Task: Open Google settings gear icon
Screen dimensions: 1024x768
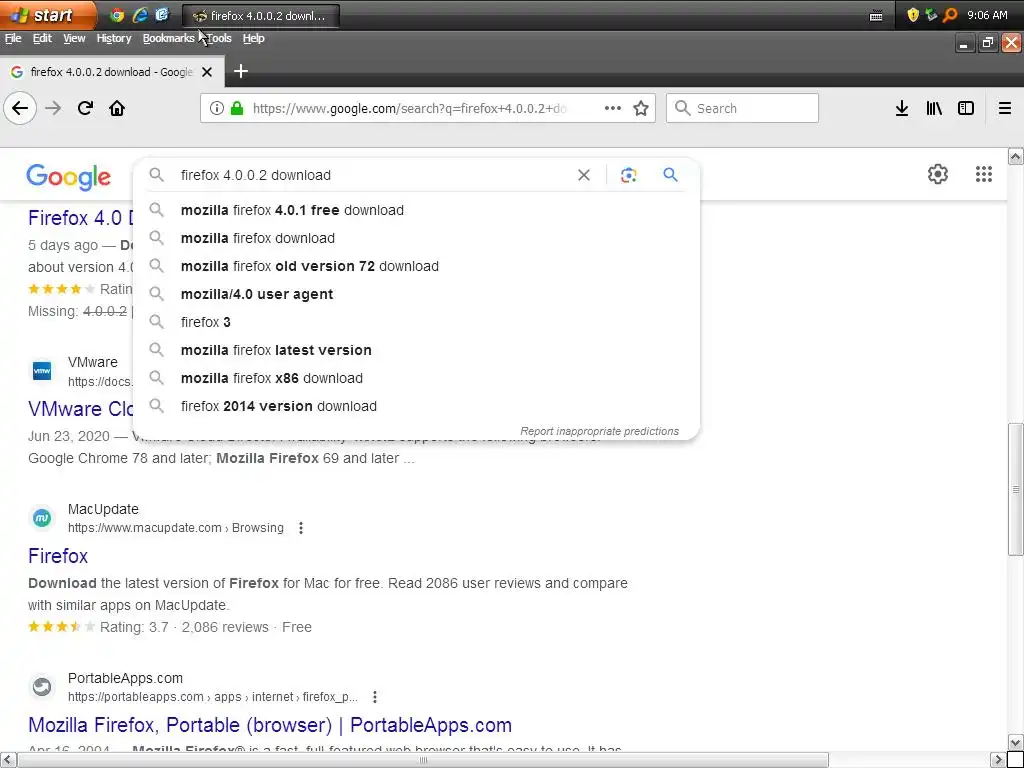Action: click(938, 174)
